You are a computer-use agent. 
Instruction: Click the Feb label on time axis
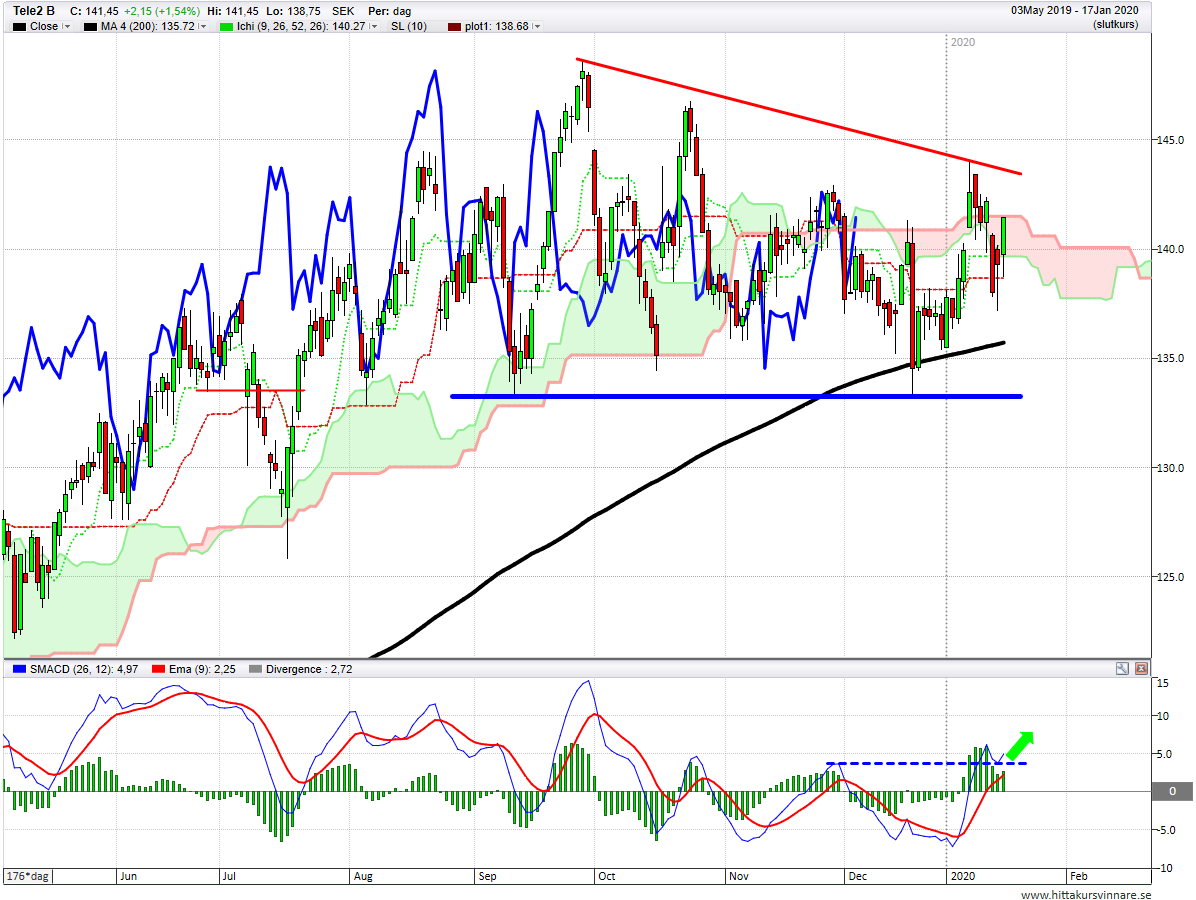point(1079,876)
